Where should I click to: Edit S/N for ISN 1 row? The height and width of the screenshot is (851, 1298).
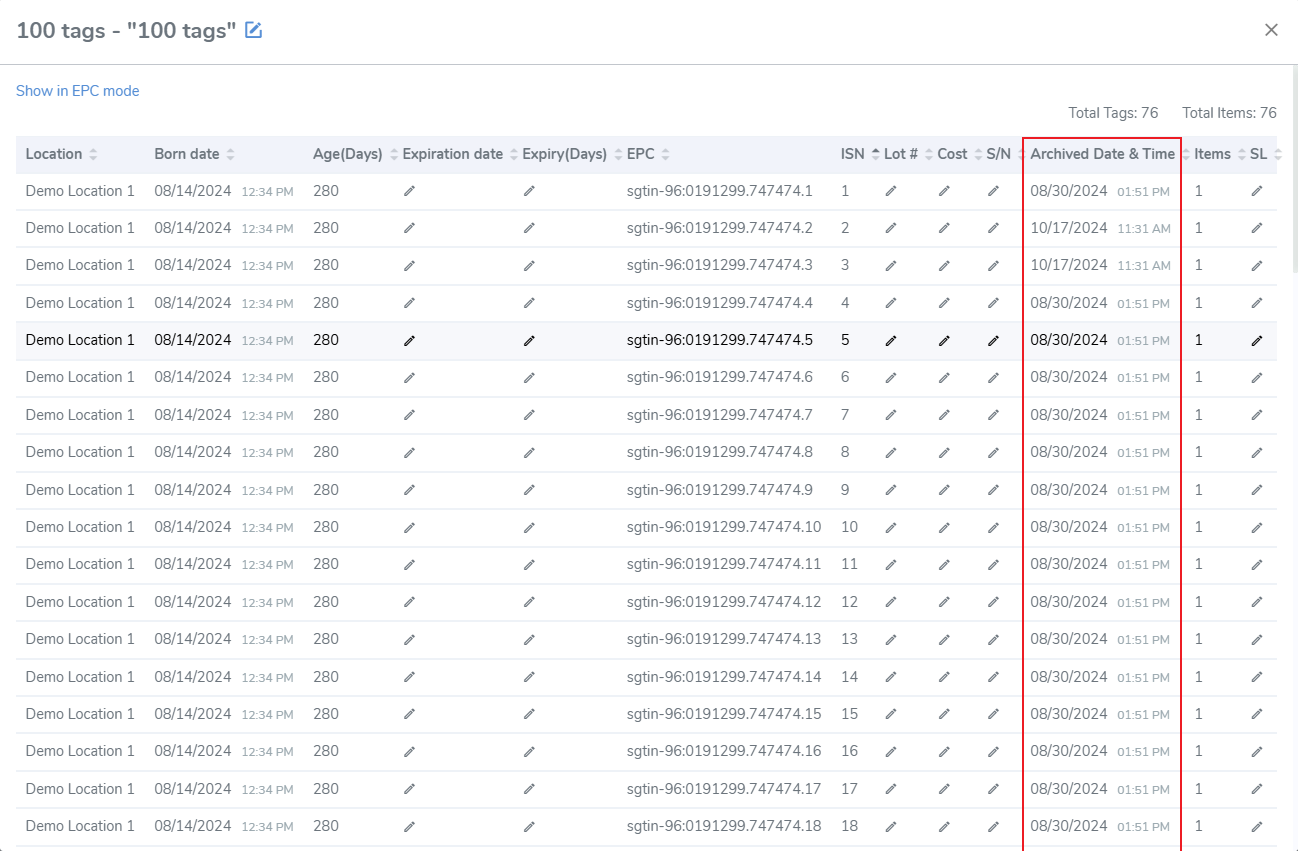(993, 191)
